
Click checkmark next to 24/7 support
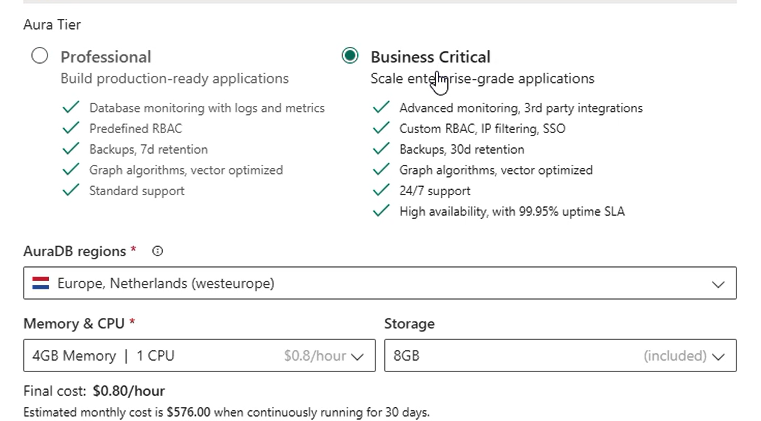pos(381,190)
